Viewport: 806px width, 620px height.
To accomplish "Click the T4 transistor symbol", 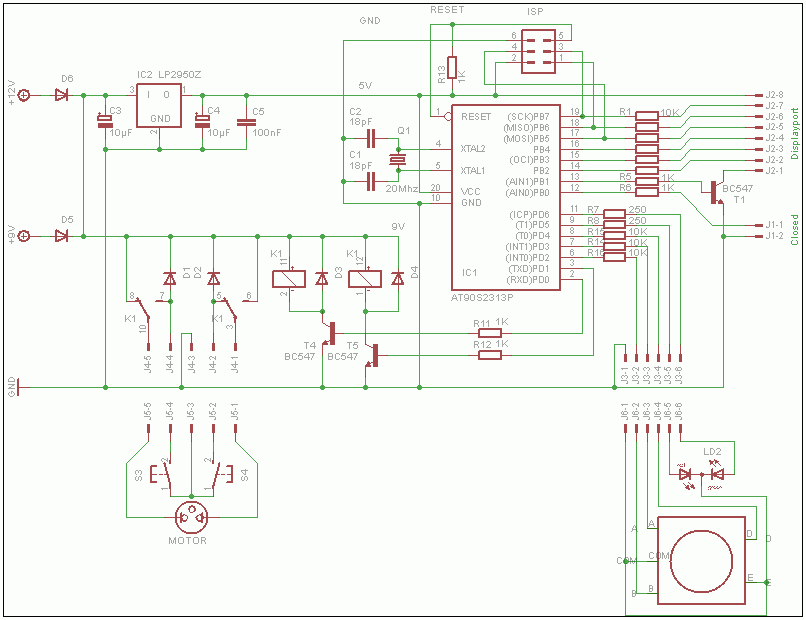I will [329, 333].
